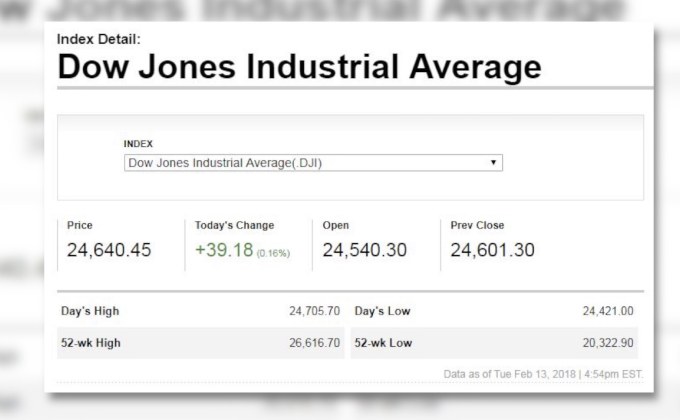Click the (0.16%) percent change
Screen dimensions: 680x420
[273, 253]
